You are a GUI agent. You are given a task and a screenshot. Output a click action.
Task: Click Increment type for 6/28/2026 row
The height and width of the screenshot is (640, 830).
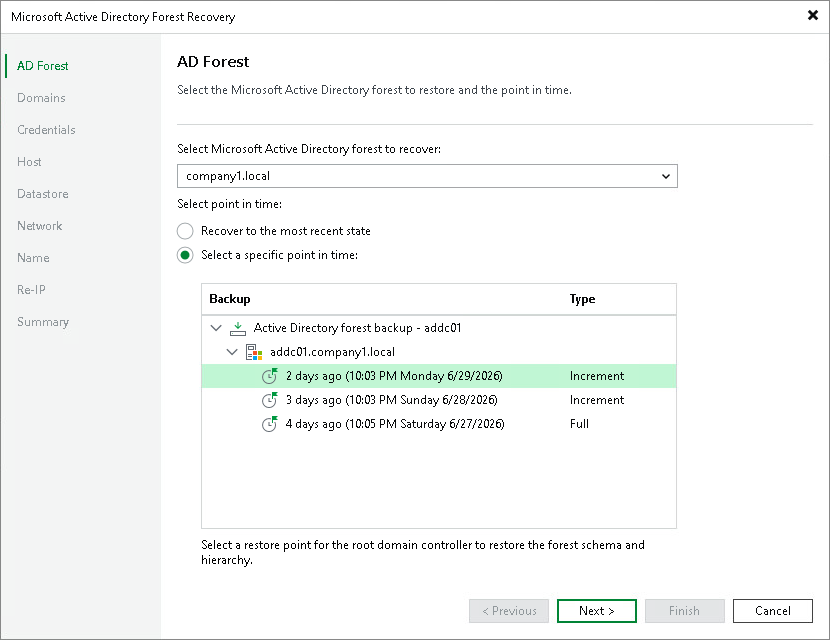point(597,400)
